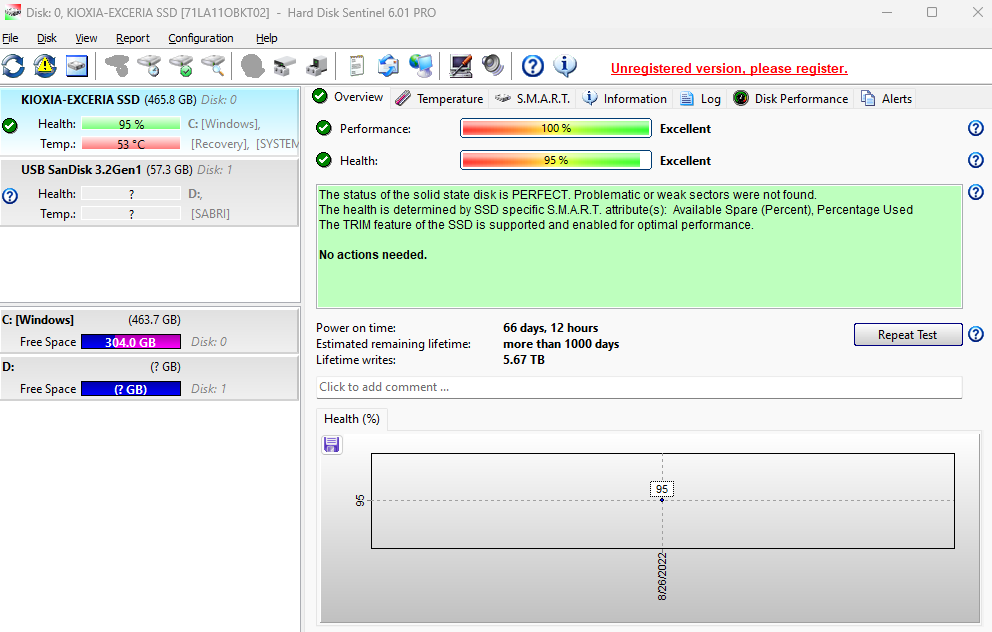Click the help icon beside Performance row

coord(976,128)
